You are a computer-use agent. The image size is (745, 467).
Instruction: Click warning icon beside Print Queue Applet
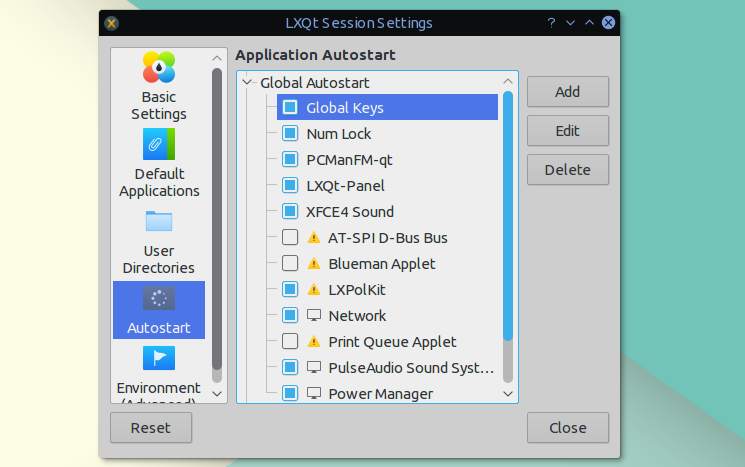pyautogui.click(x=314, y=341)
